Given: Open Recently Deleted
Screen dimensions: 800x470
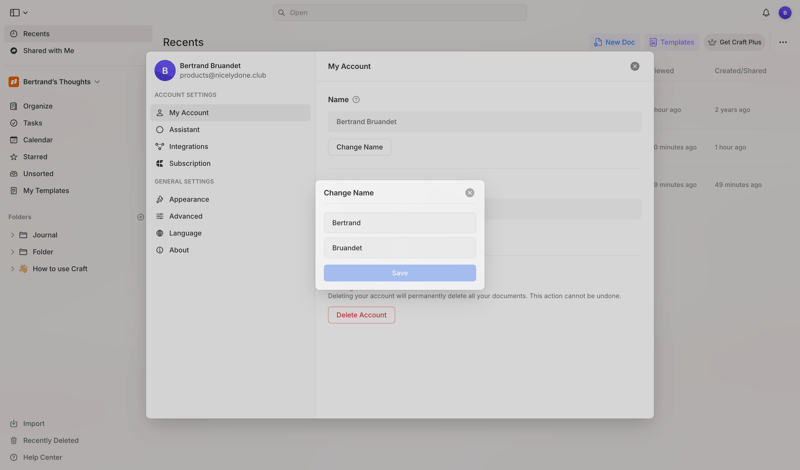Looking at the screenshot, I should 51,440.
